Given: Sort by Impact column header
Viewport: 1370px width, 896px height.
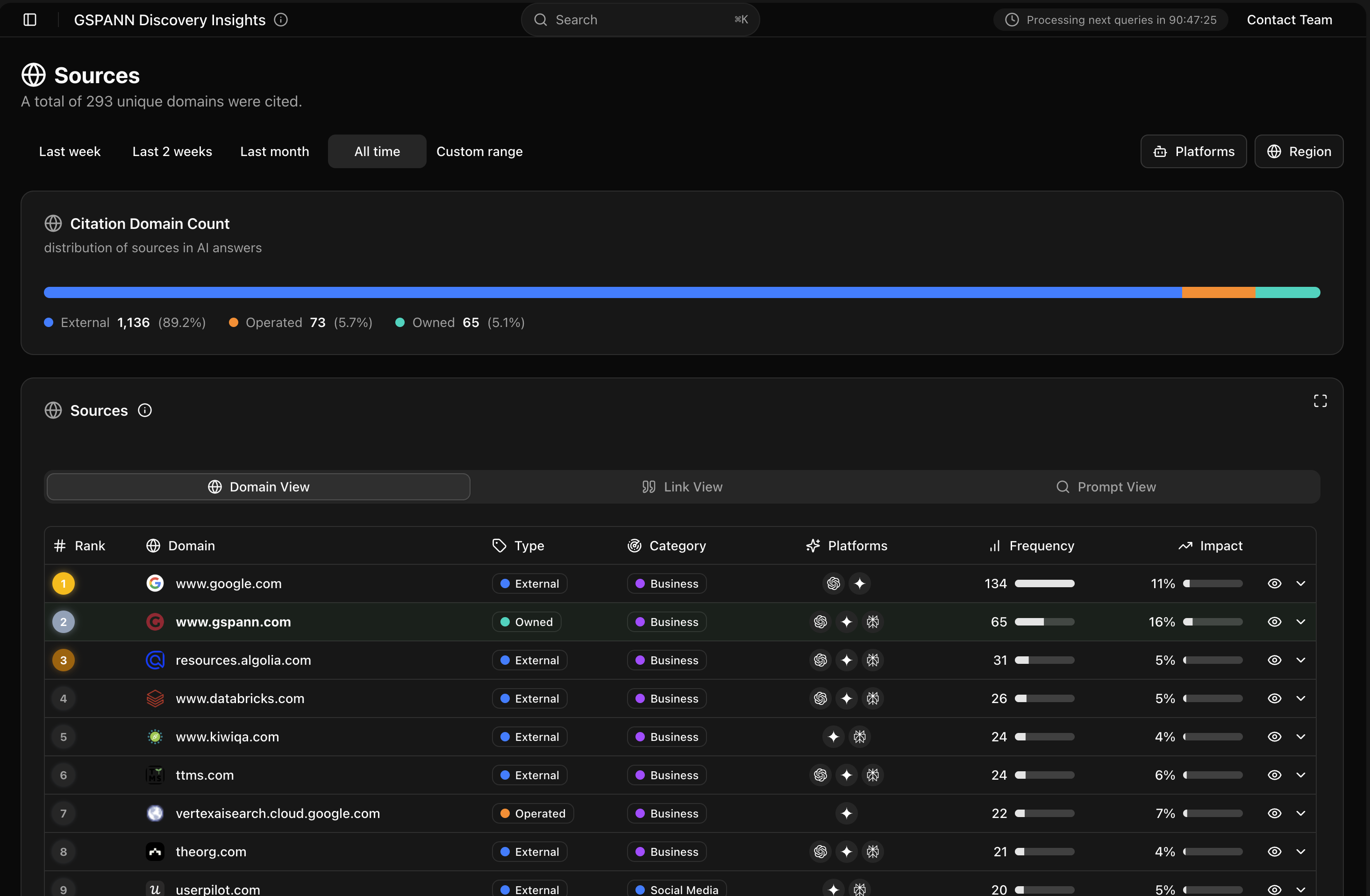Looking at the screenshot, I should click(x=1210, y=546).
